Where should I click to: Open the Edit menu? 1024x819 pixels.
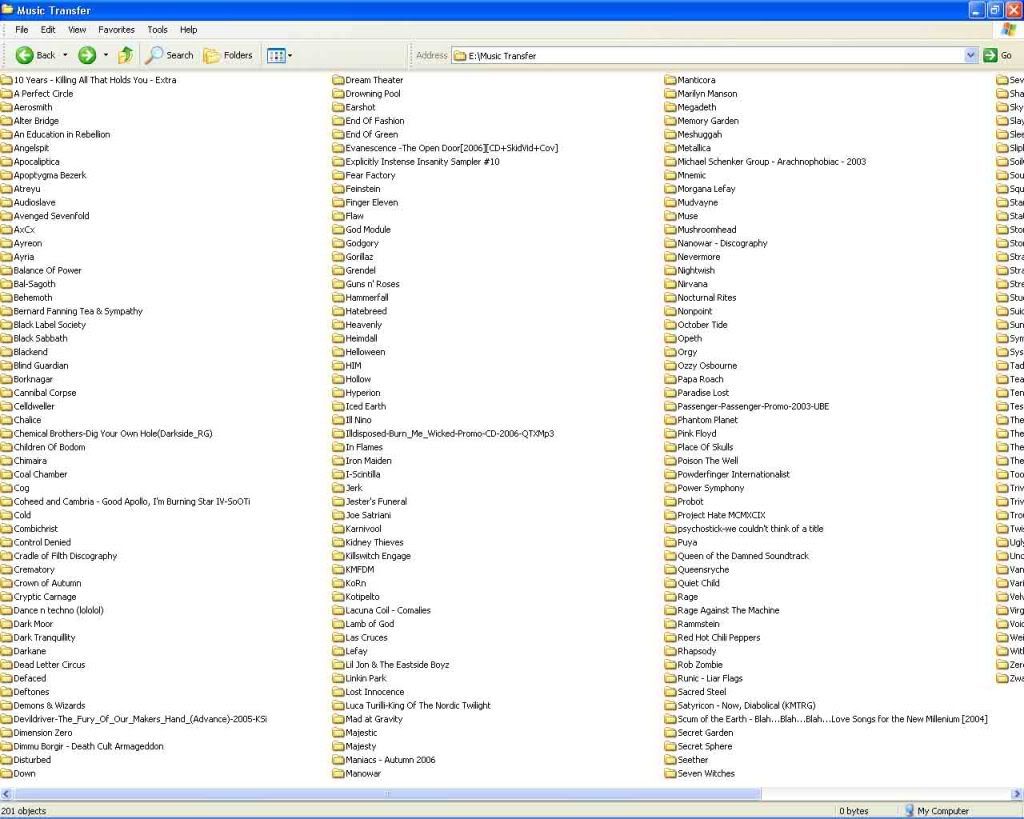click(x=48, y=29)
